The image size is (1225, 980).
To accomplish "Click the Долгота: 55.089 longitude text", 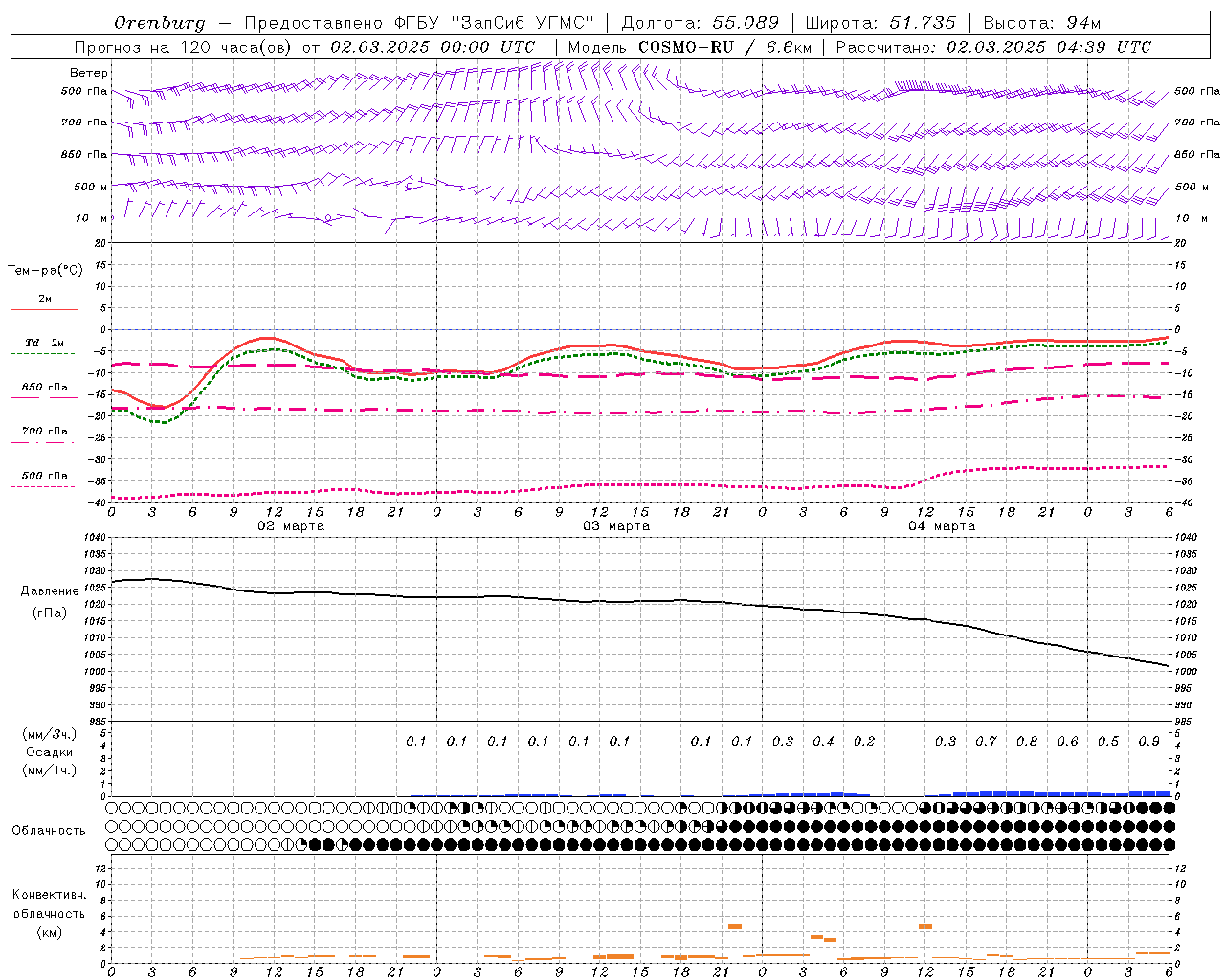I will point(701,23).
